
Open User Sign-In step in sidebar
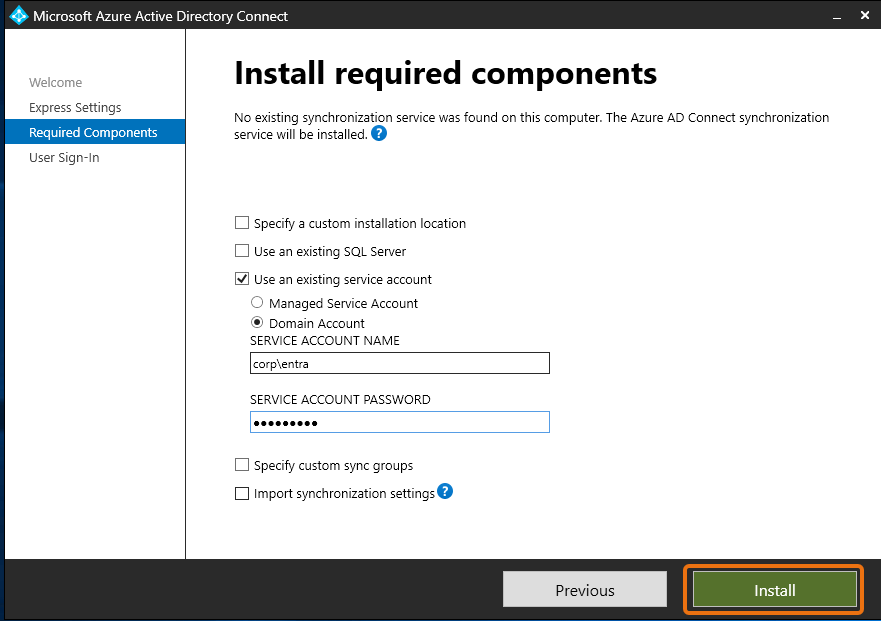[x=64, y=158]
